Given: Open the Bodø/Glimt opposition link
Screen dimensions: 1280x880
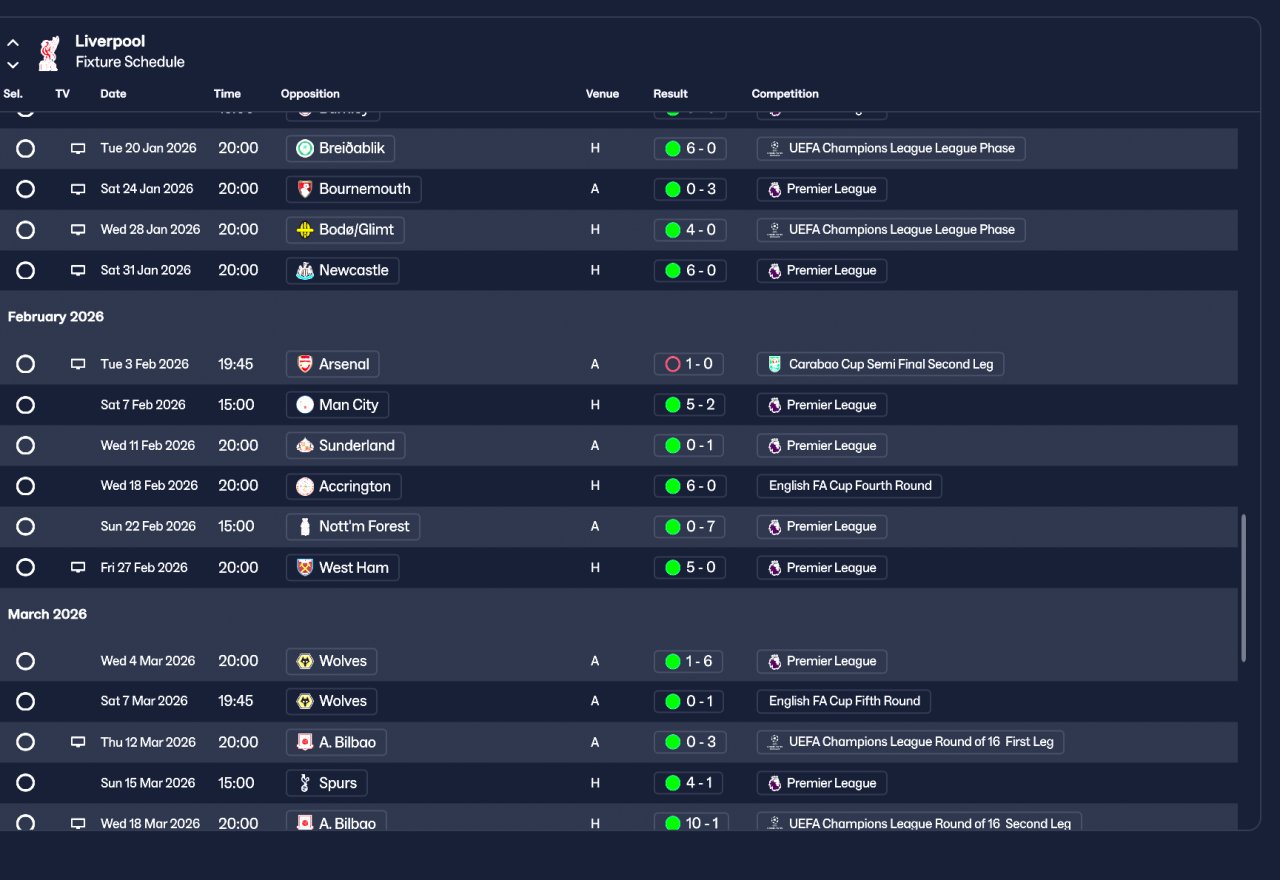Looking at the screenshot, I should pyautogui.click(x=345, y=229).
